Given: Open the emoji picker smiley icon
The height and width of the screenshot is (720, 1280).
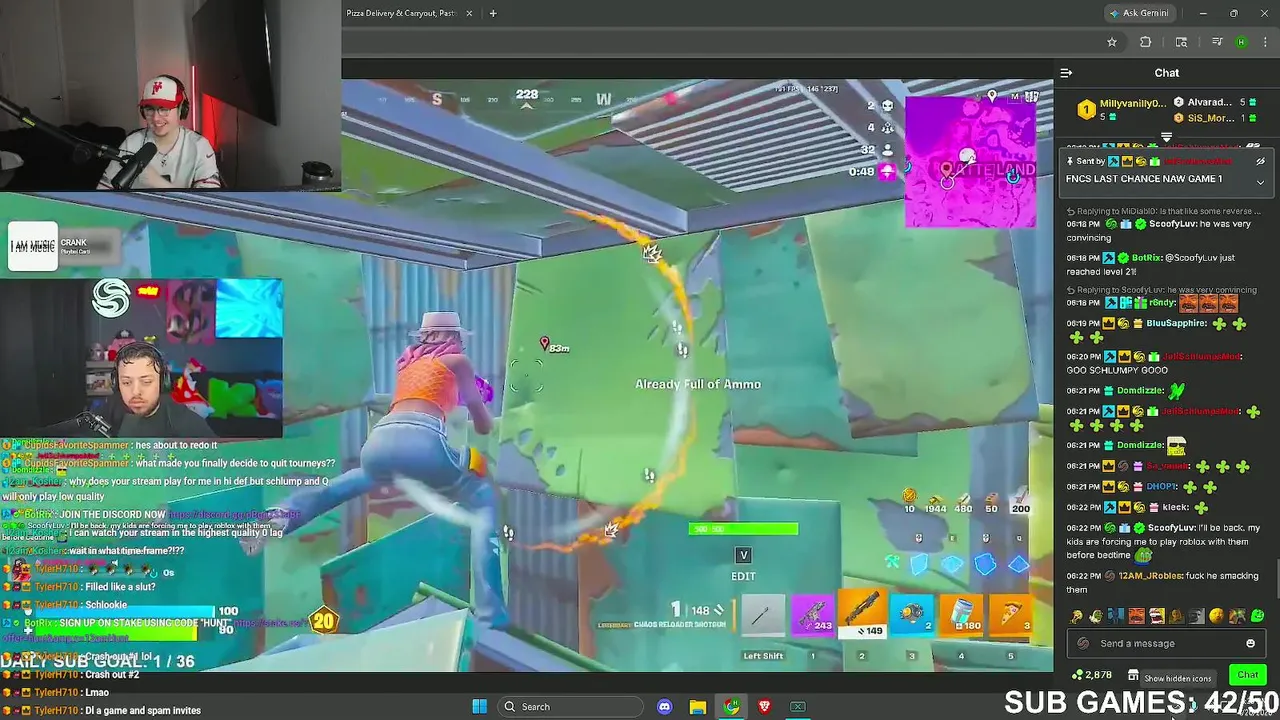Looking at the screenshot, I should (1250, 644).
